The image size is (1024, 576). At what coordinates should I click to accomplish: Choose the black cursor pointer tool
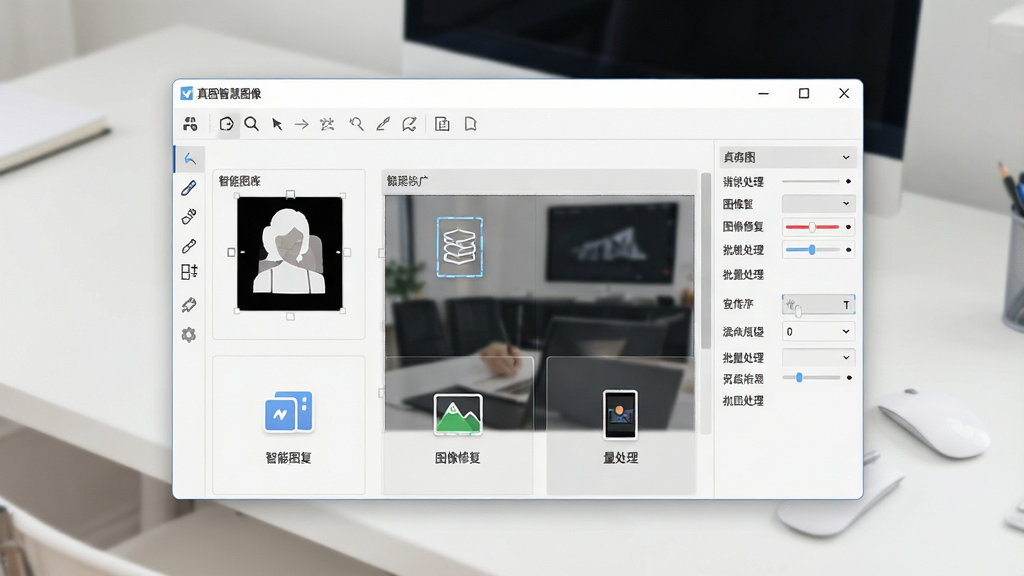tap(277, 124)
